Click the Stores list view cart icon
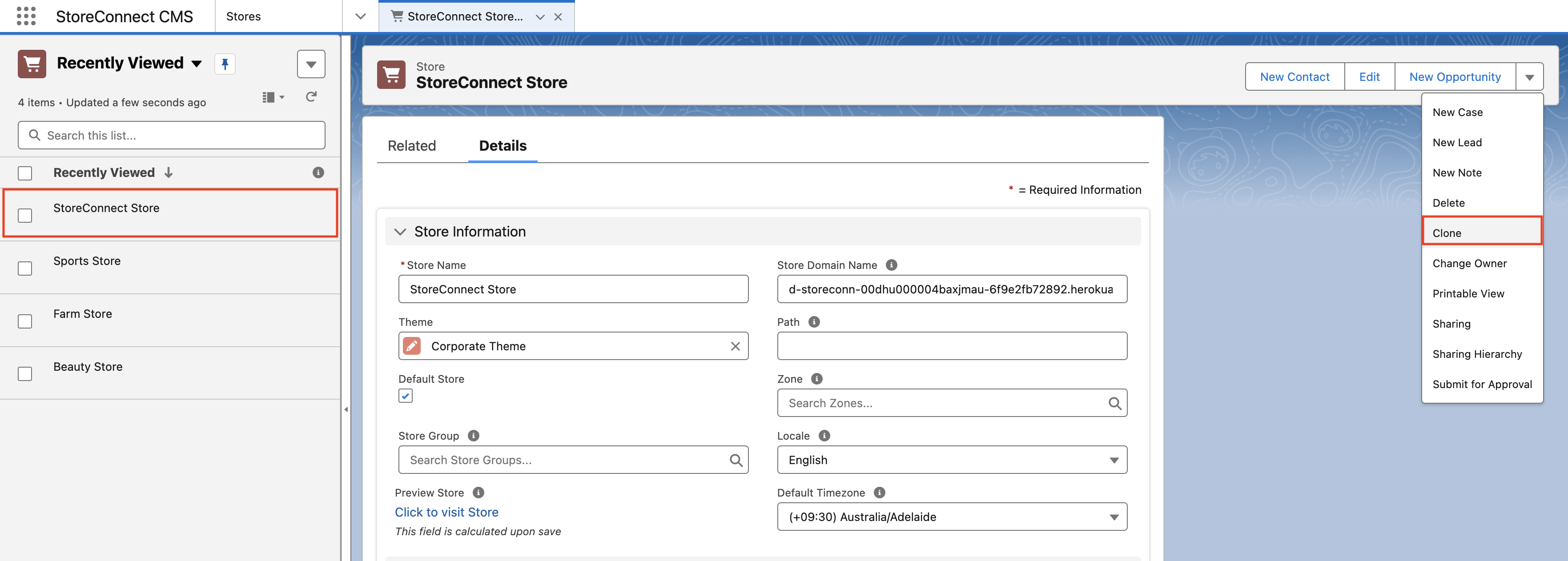 point(32,64)
